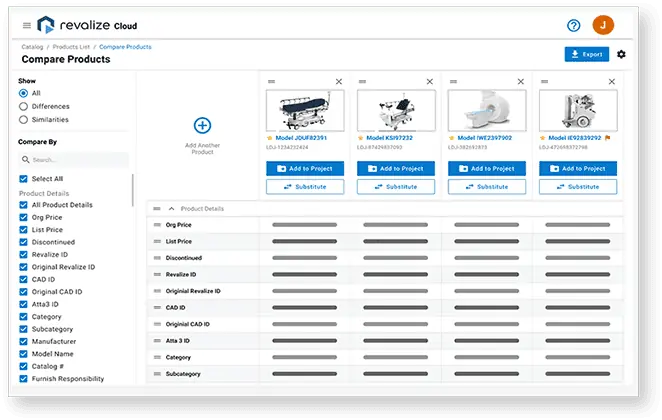Click the drag handle of List Price row
This screenshot has width=662, height=420.
point(157,241)
